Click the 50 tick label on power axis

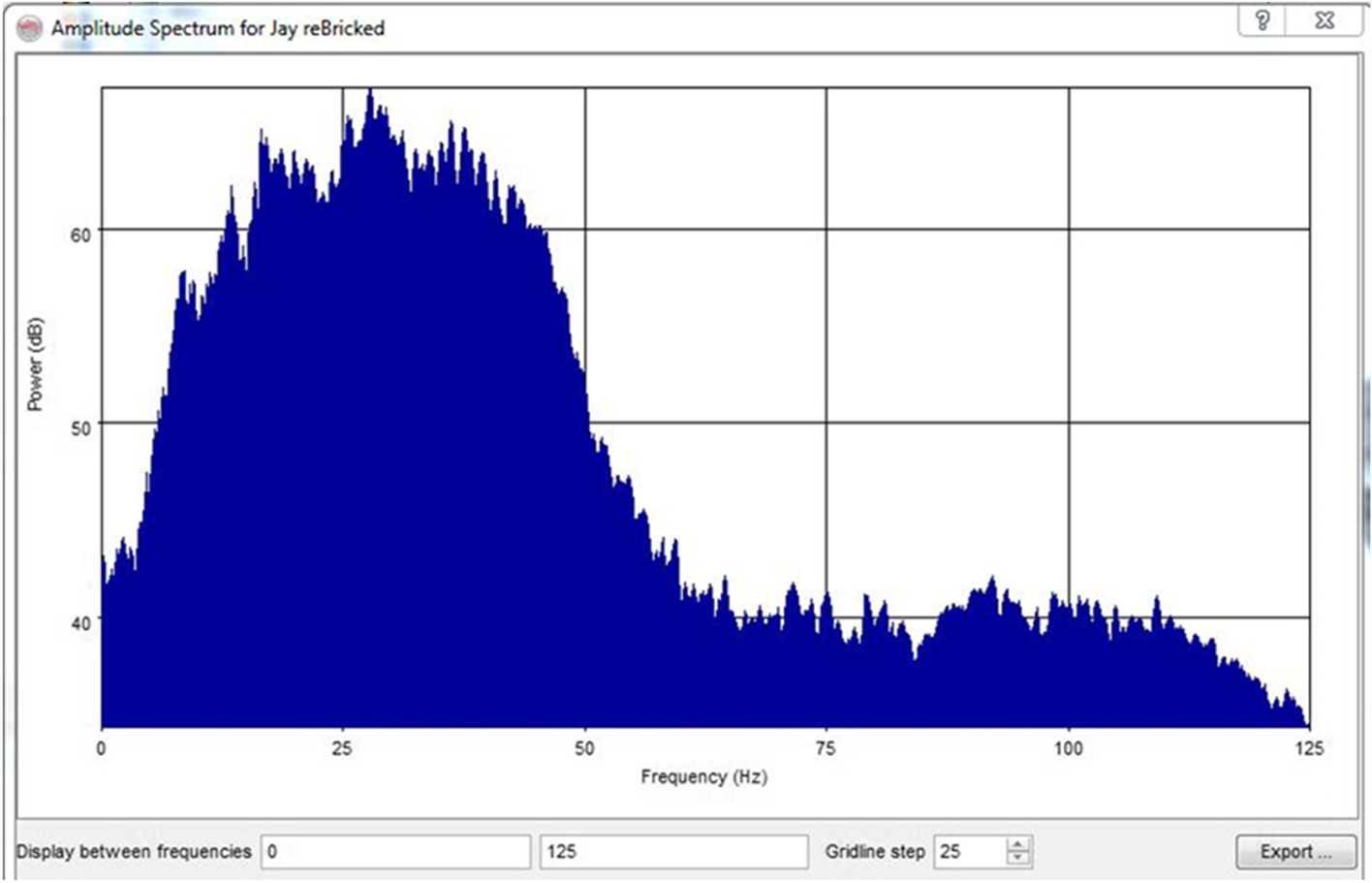click(x=80, y=428)
